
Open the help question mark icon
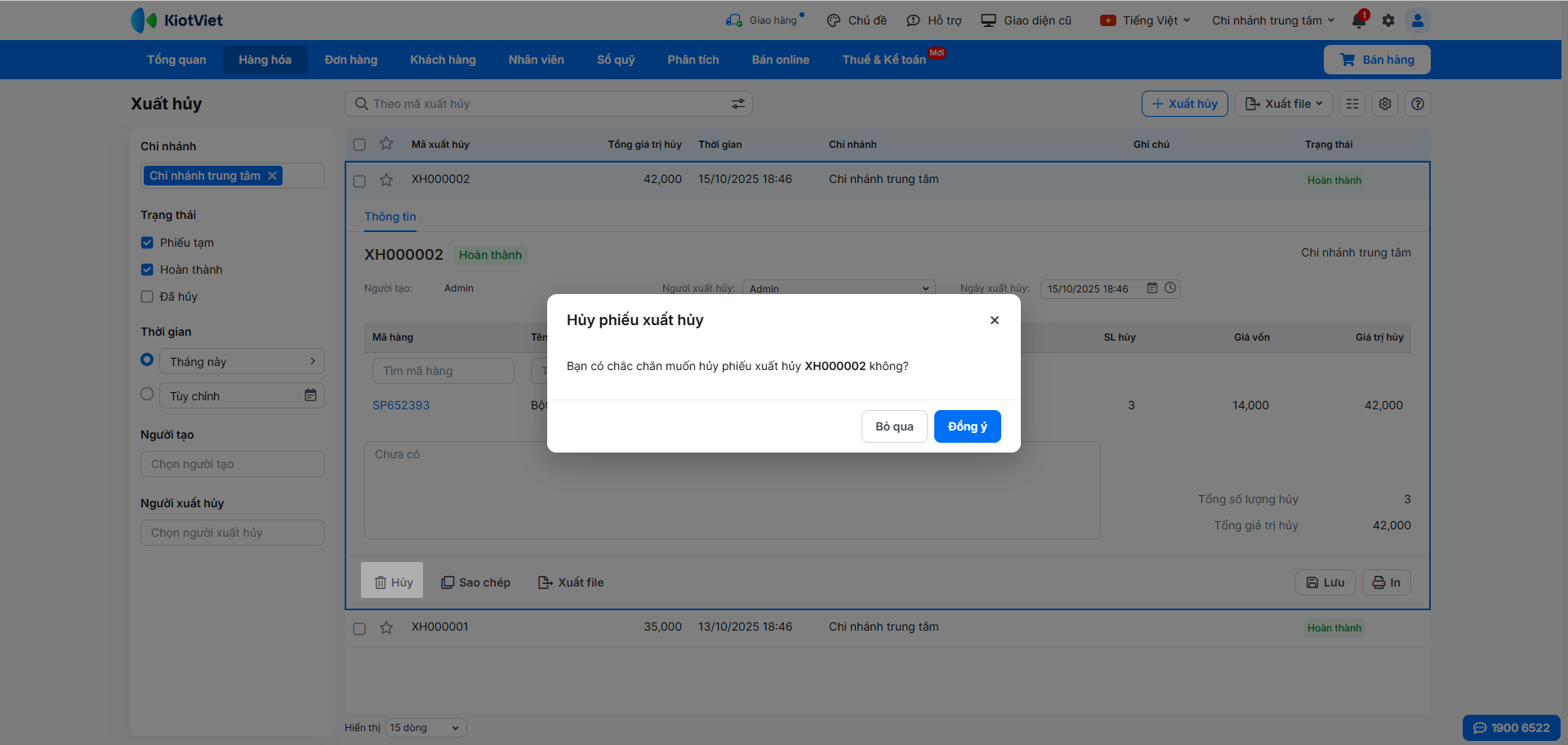point(1418,104)
